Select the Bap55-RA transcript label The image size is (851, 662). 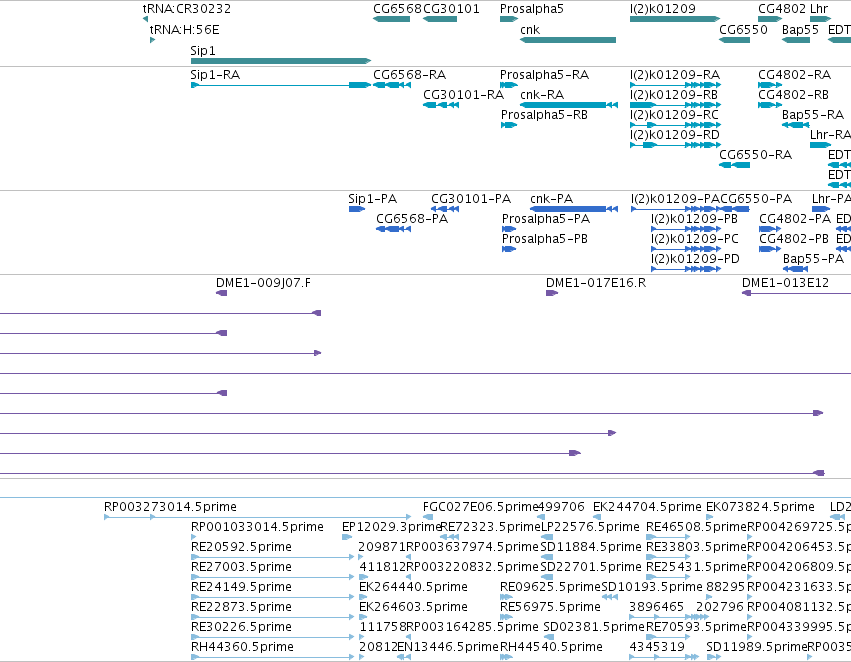[813, 114]
